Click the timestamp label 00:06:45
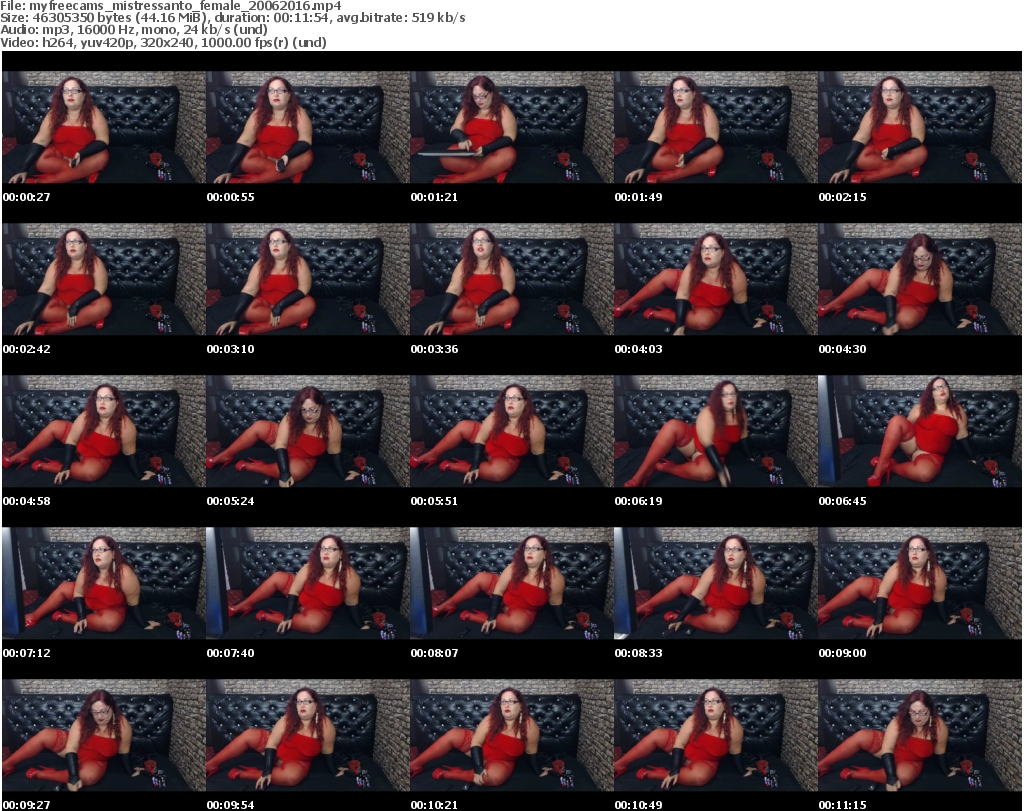 tap(842, 501)
